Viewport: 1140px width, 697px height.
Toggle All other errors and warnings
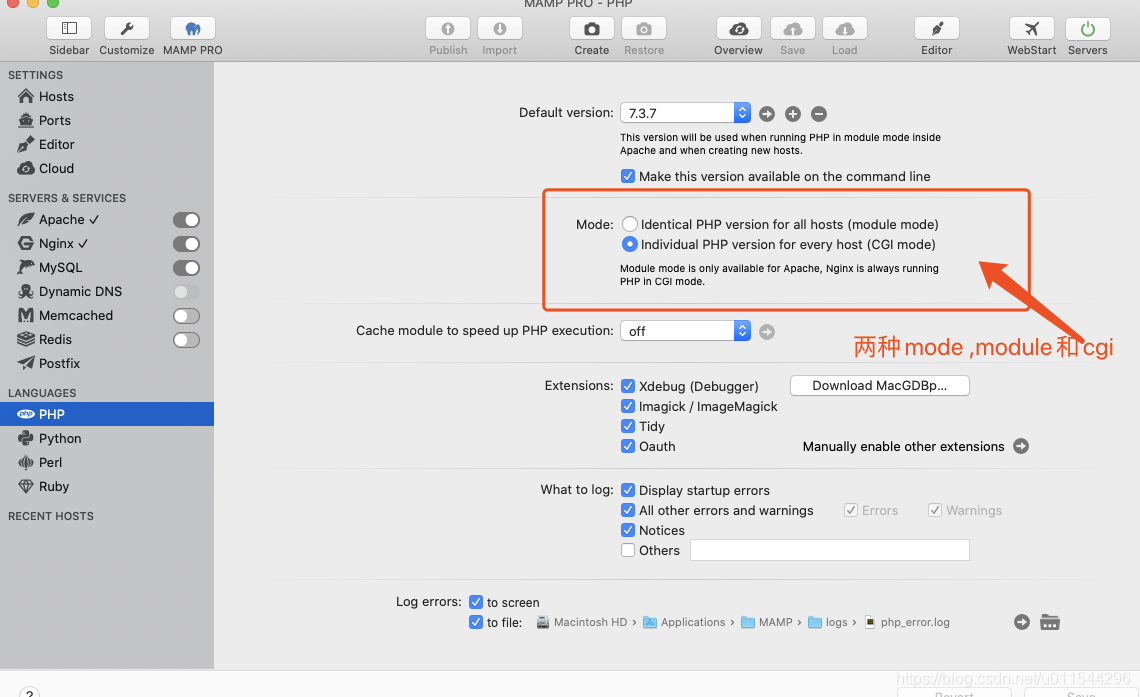(628, 510)
